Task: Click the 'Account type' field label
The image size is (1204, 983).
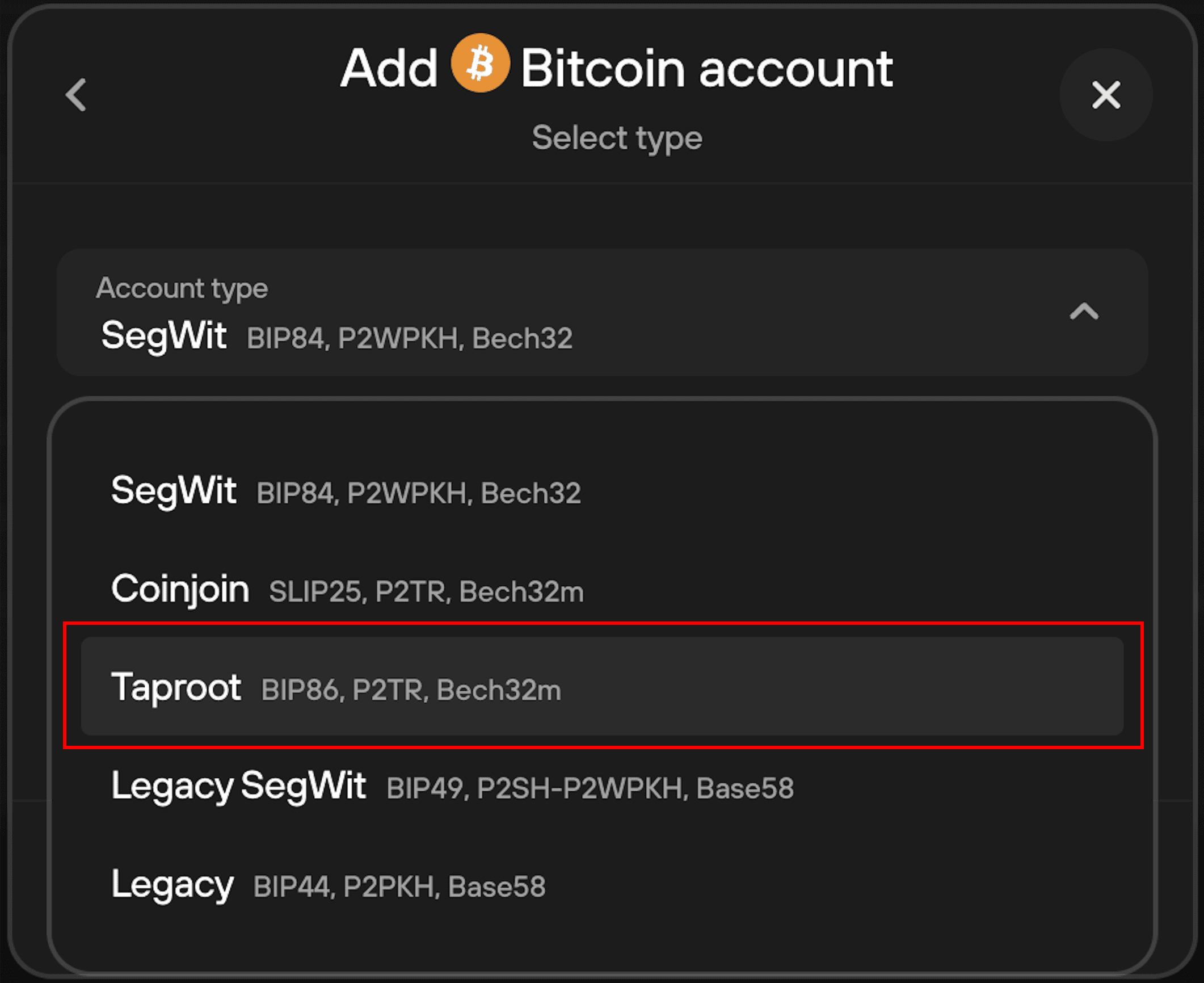Action: (182, 288)
